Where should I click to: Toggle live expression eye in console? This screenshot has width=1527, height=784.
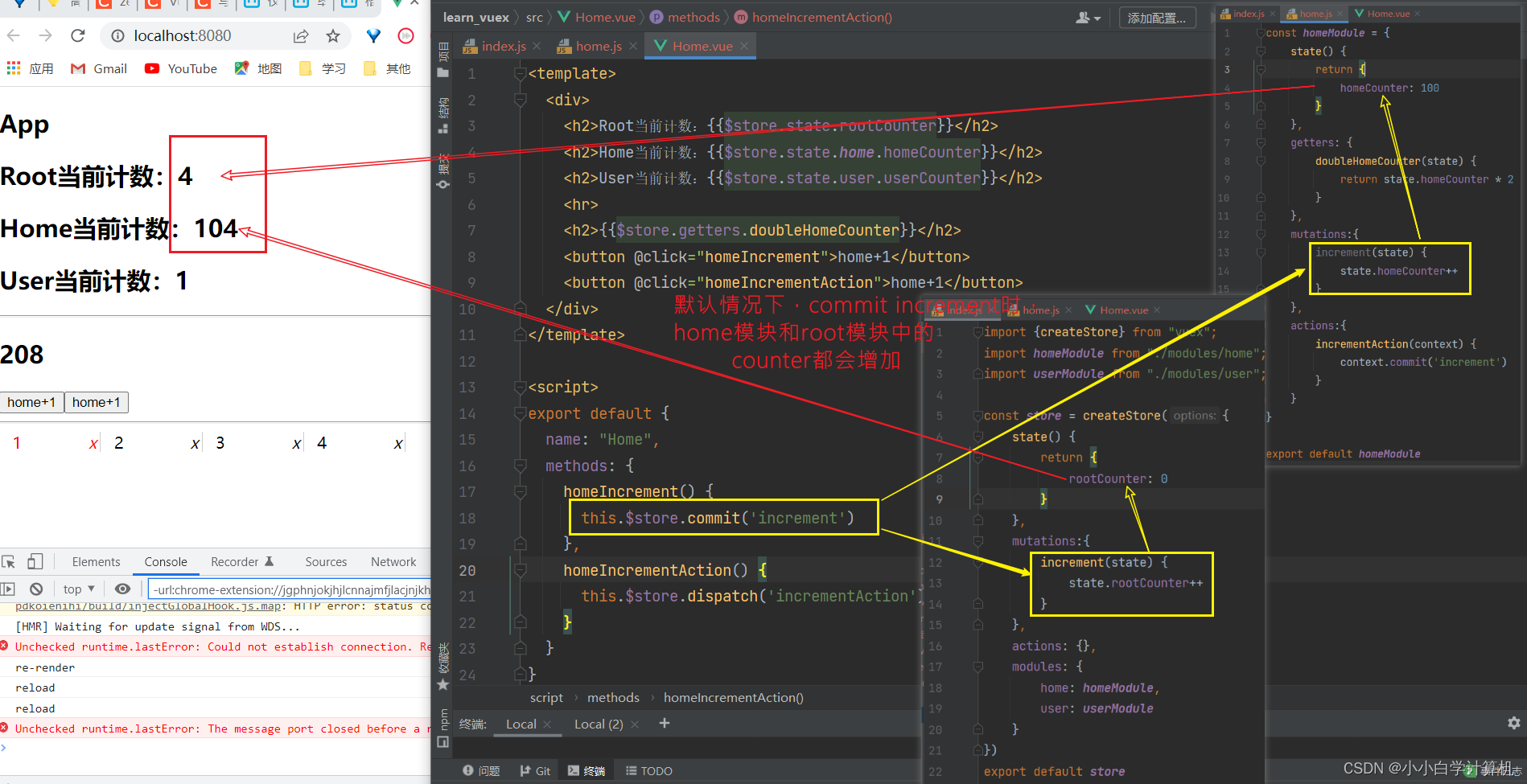pos(122,589)
